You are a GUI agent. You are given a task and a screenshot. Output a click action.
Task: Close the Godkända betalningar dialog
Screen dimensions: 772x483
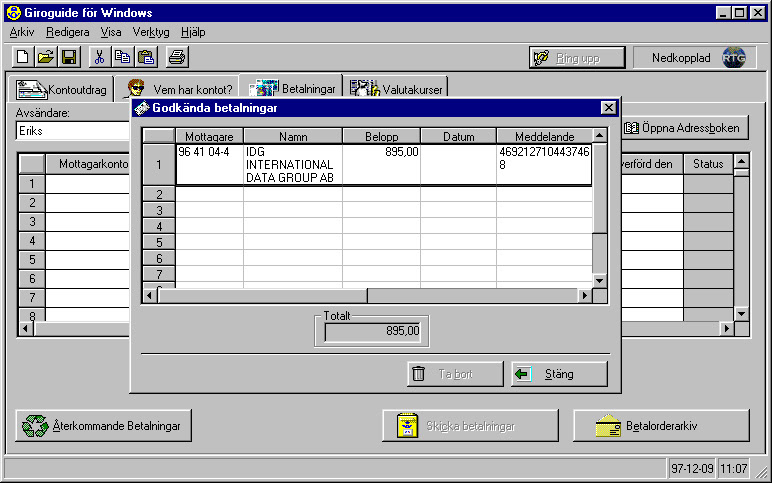pos(609,107)
